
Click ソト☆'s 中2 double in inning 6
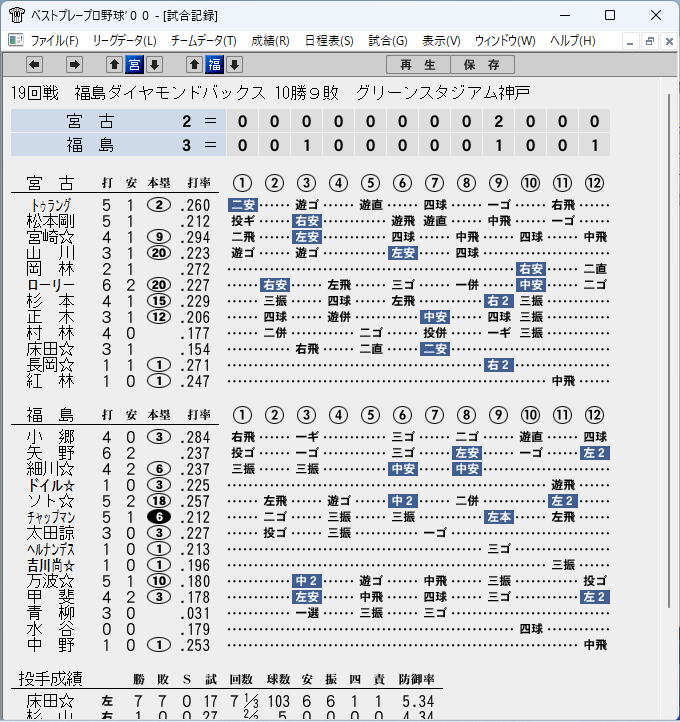pyautogui.click(x=403, y=501)
